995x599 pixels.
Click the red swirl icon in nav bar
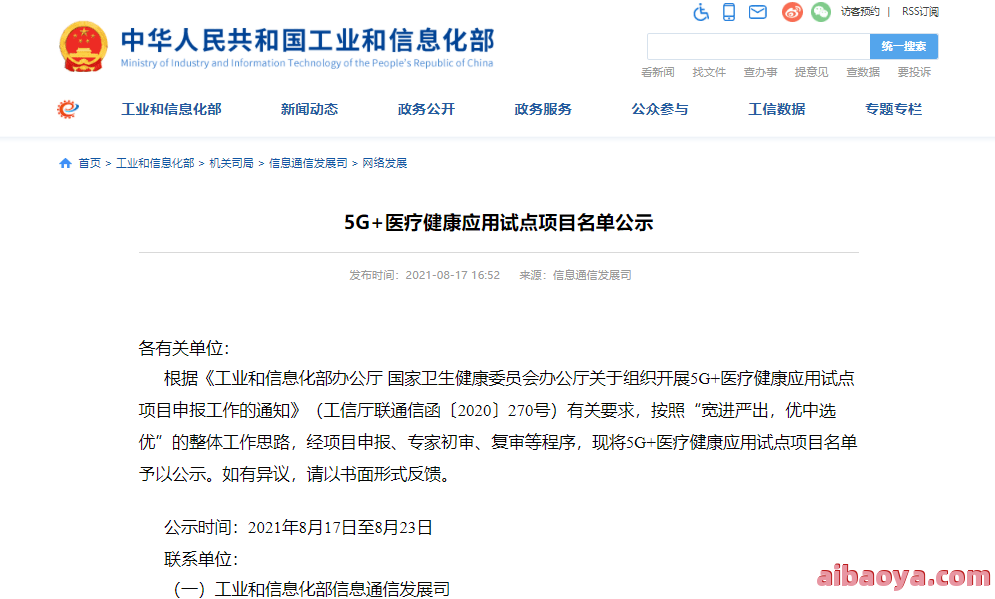67,109
